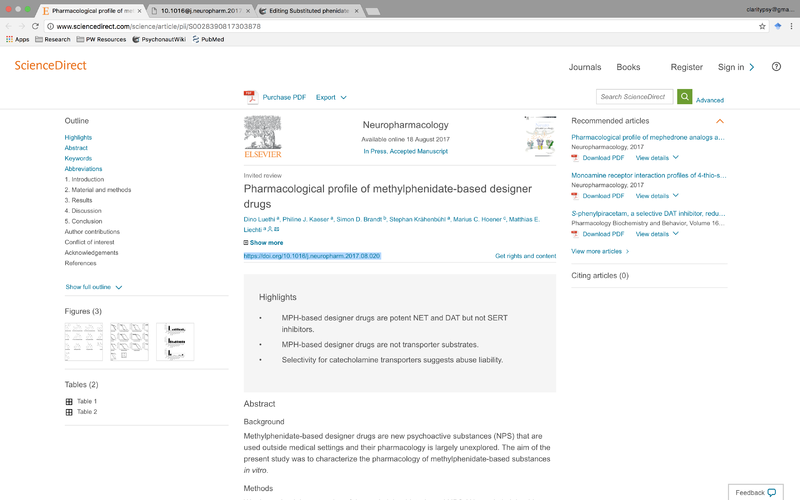Jump to the Abstract section in the outline
800x500 pixels.
pos(76,148)
